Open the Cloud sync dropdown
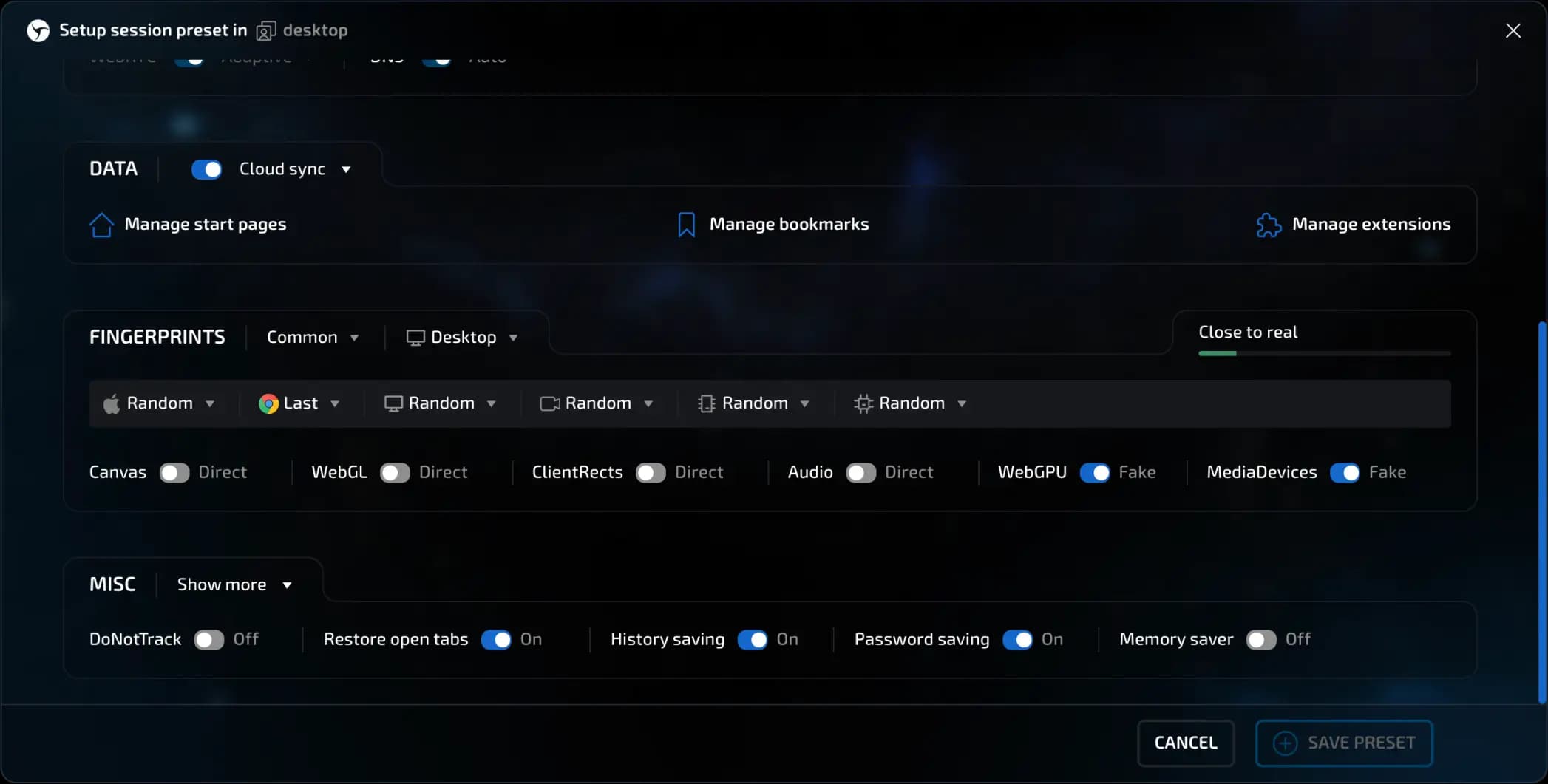The width and height of the screenshot is (1548, 784). coord(346,168)
